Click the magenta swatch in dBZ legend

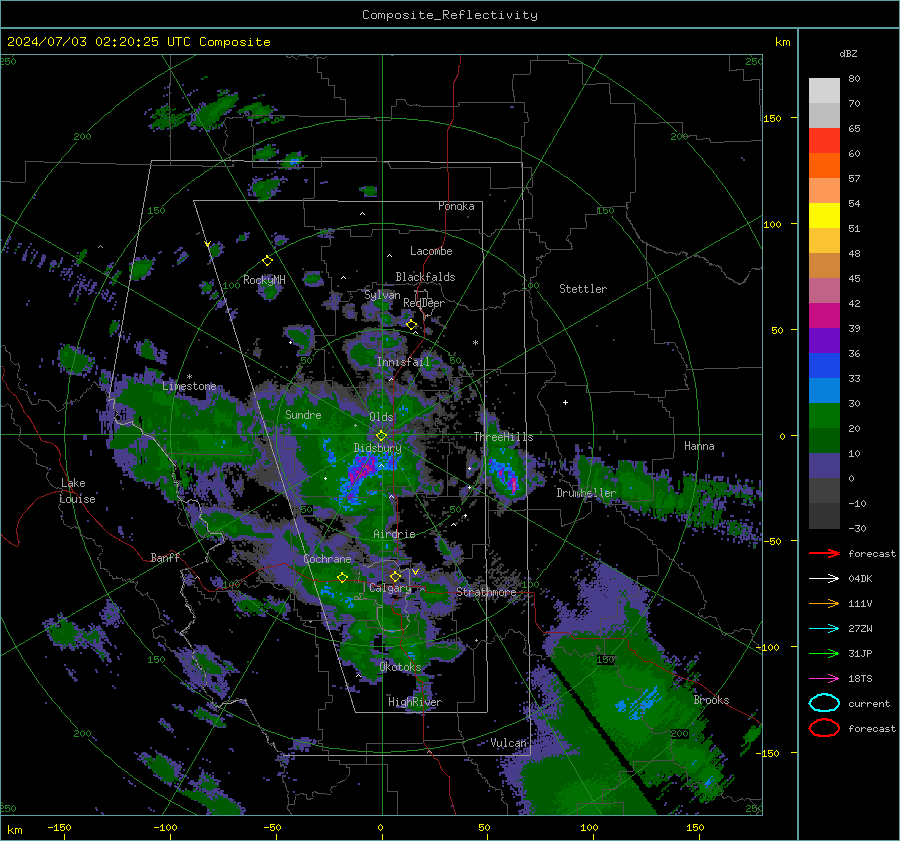point(824,316)
